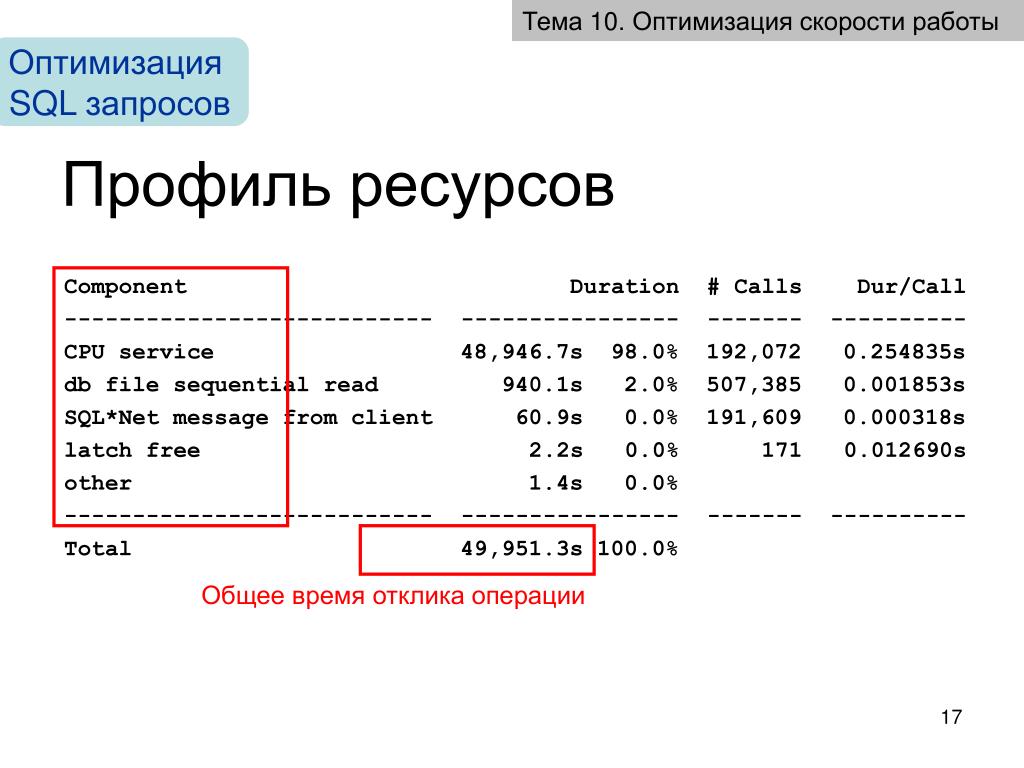Click the duration value '1.4s'

(x=555, y=483)
